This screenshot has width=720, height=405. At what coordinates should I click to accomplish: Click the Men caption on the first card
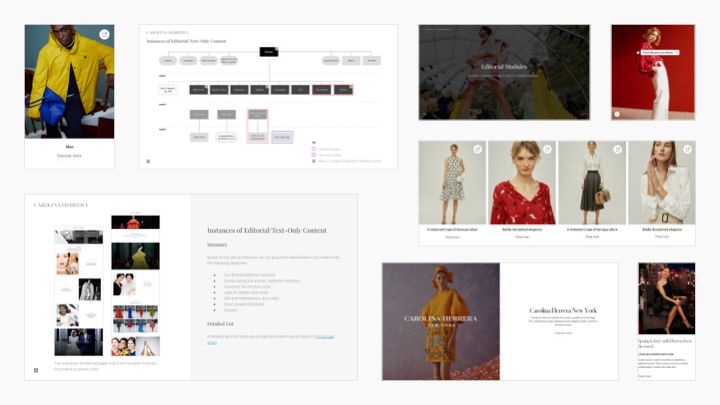coord(69,147)
